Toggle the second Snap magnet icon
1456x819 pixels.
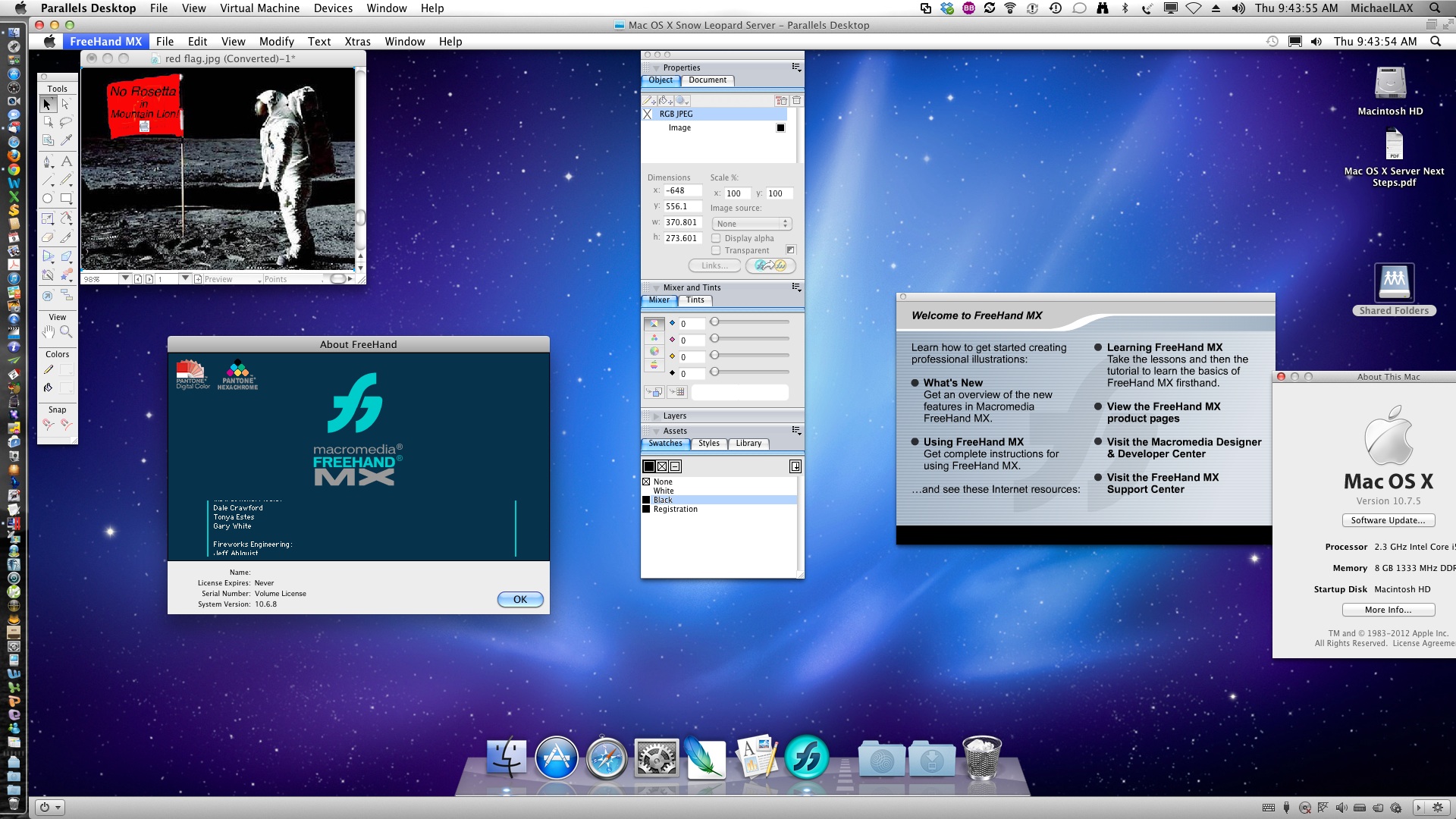66,425
